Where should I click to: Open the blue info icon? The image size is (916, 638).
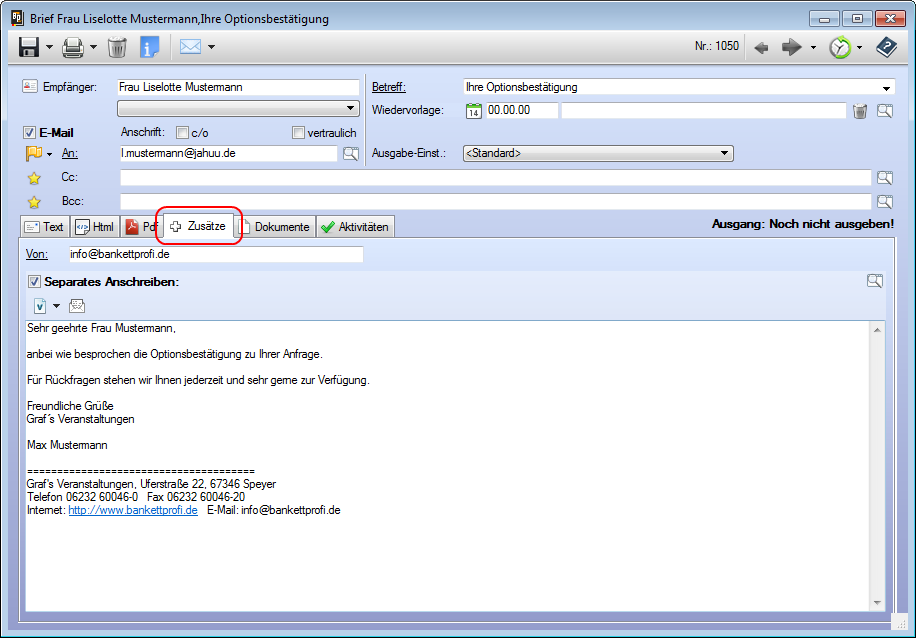[x=150, y=47]
